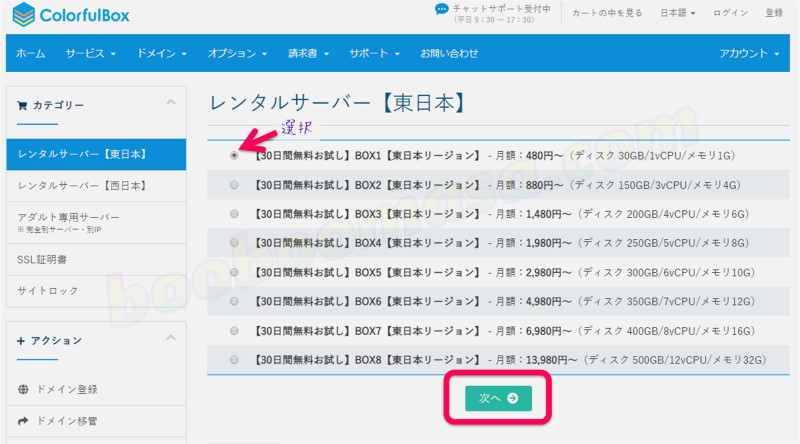Select the BOX2 plan radio button

click(x=234, y=185)
